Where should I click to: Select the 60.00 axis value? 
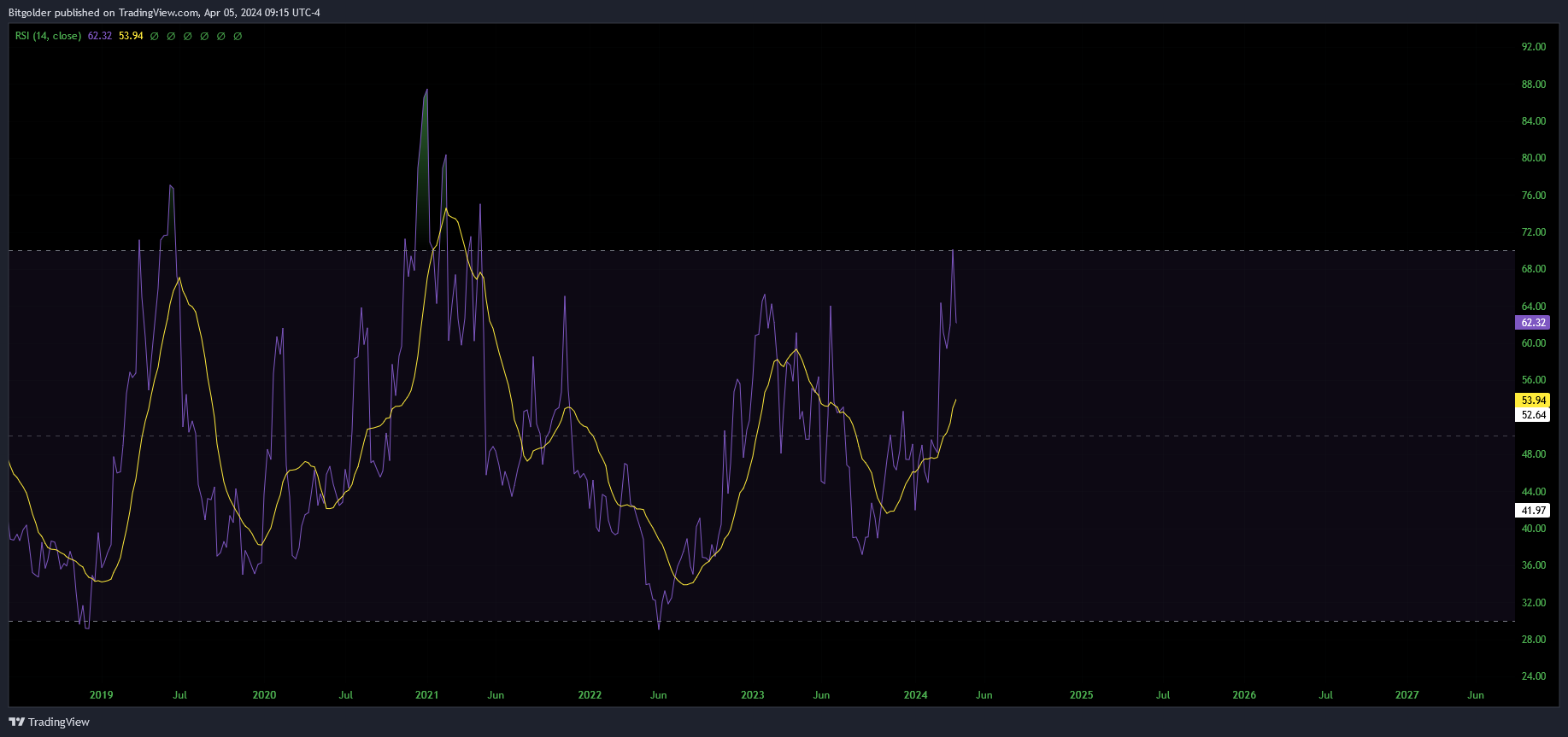point(1534,343)
